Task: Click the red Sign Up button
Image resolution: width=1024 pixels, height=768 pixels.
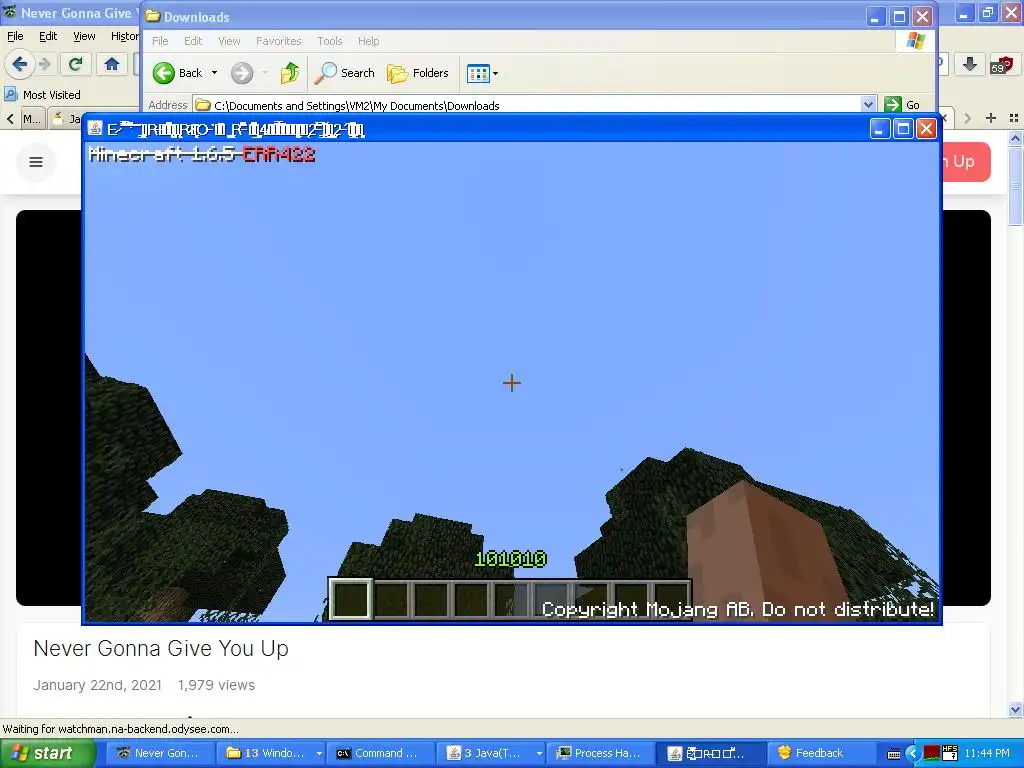Action: (965, 161)
